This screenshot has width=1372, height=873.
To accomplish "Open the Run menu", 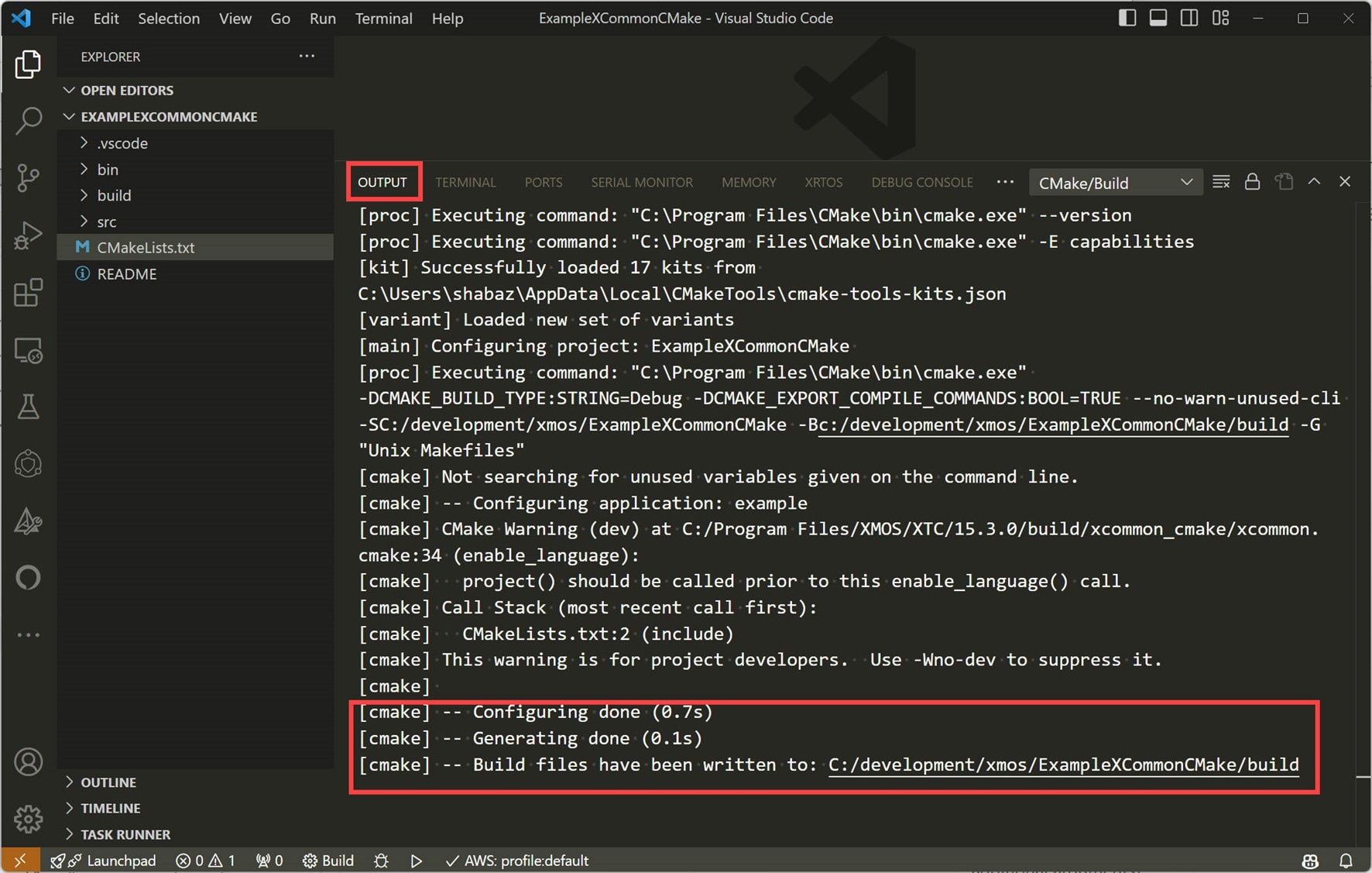I will click(x=323, y=18).
